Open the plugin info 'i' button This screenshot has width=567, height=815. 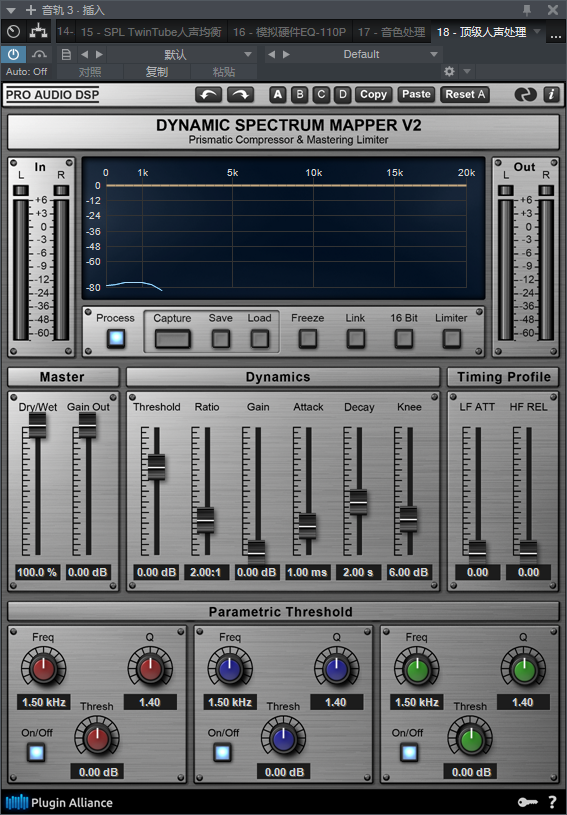[551, 95]
